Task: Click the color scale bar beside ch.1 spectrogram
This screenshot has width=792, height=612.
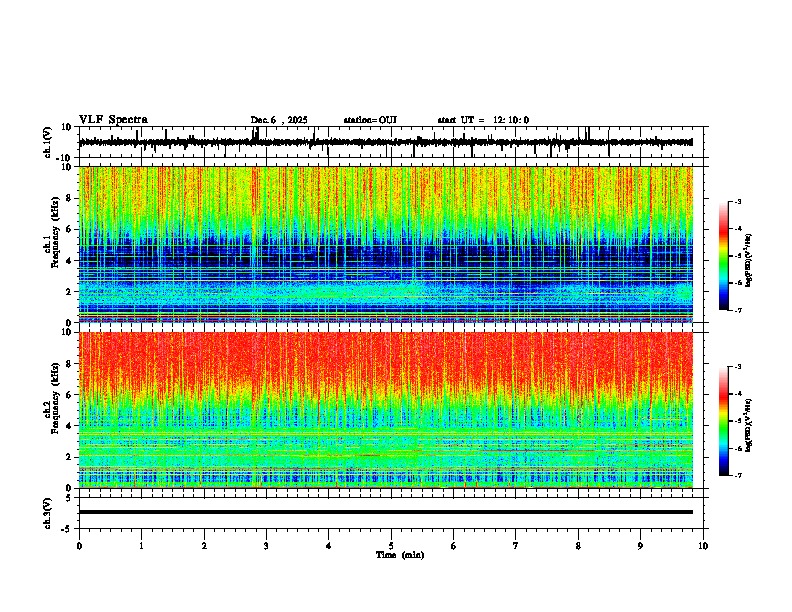Action: click(724, 256)
